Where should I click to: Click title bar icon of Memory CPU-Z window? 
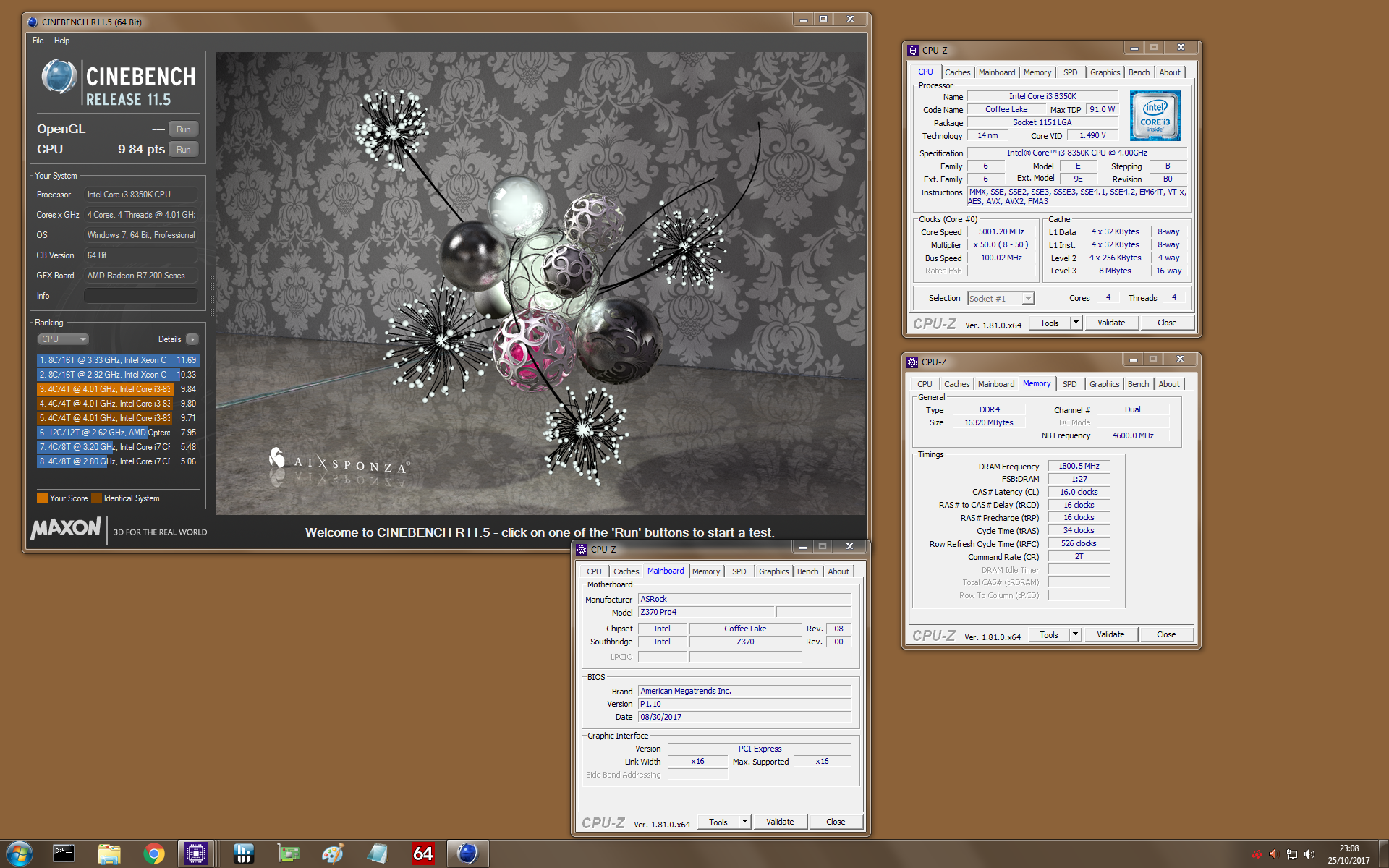pos(912,362)
